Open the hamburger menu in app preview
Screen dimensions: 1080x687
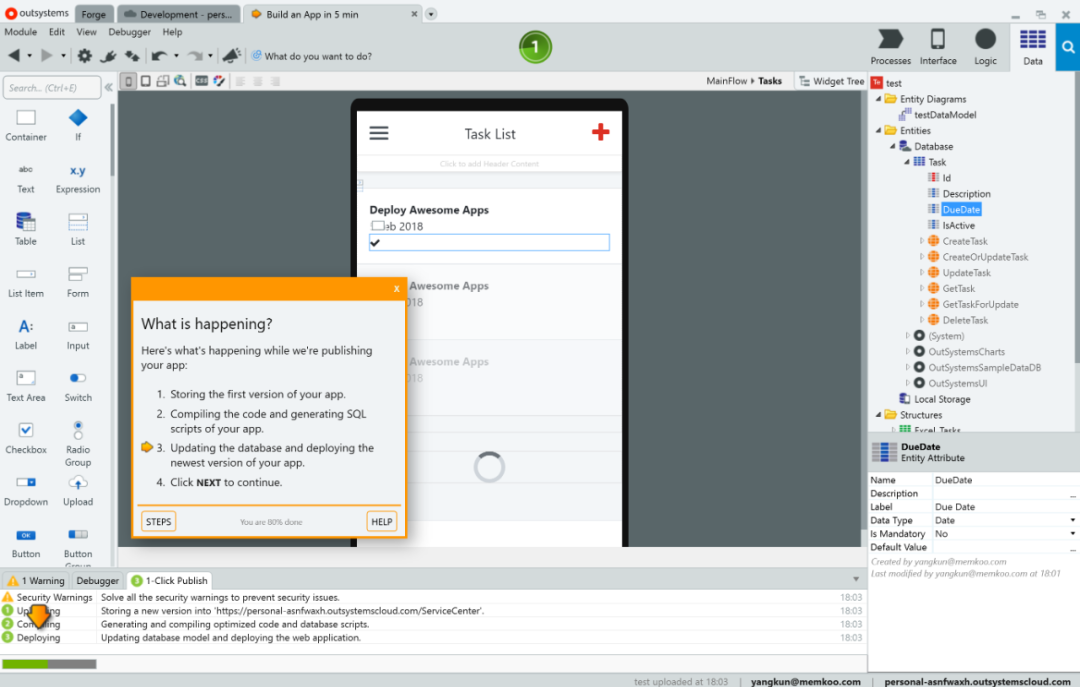[x=379, y=133]
